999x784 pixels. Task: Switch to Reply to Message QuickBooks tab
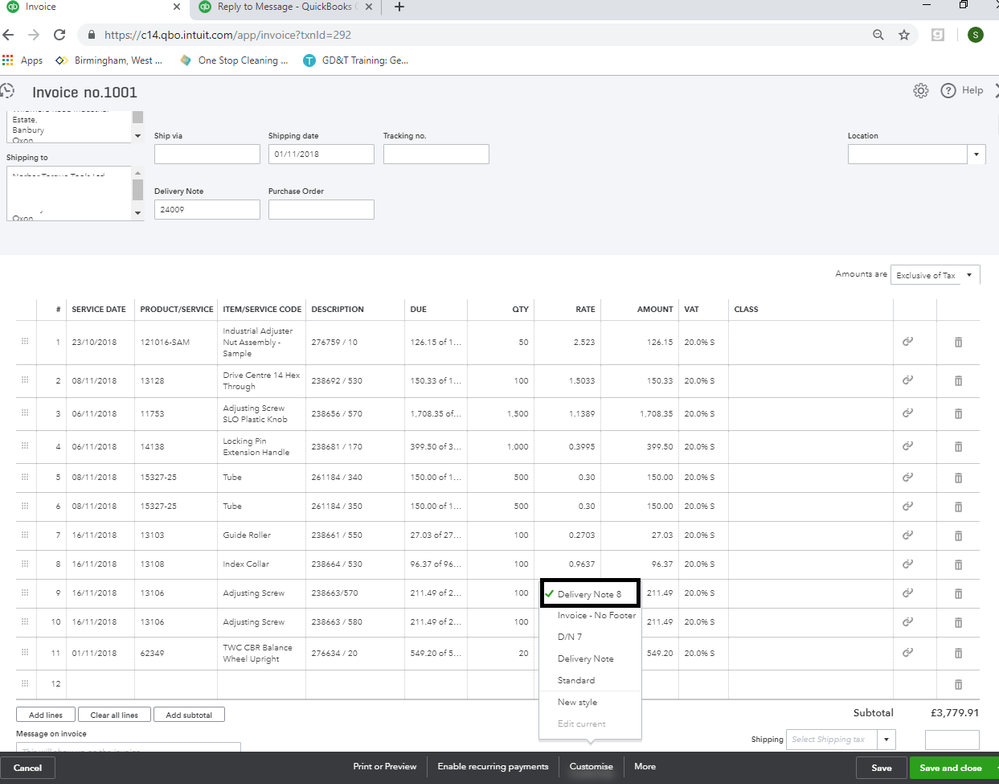coord(285,7)
